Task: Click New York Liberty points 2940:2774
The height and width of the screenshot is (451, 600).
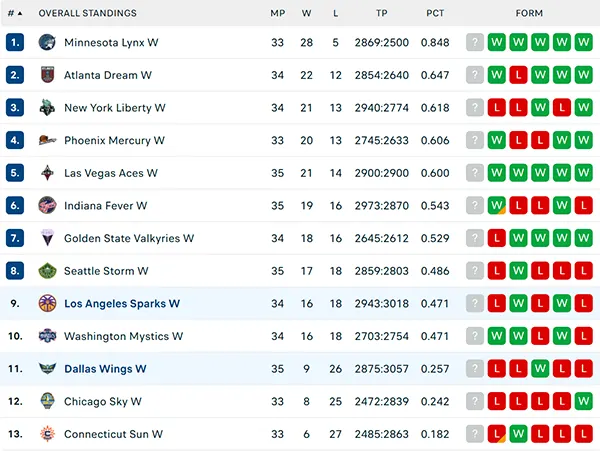Action: 382,108
